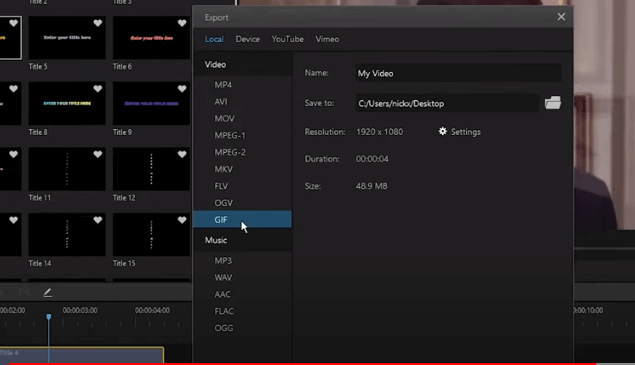
Task: Select the Title 4 clip on timeline
Action: pyautogui.click(x=82, y=355)
